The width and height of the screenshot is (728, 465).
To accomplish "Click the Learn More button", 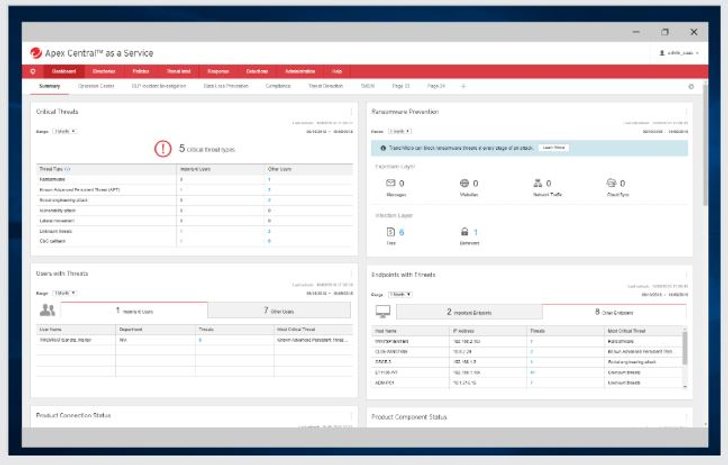I will [x=553, y=147].
